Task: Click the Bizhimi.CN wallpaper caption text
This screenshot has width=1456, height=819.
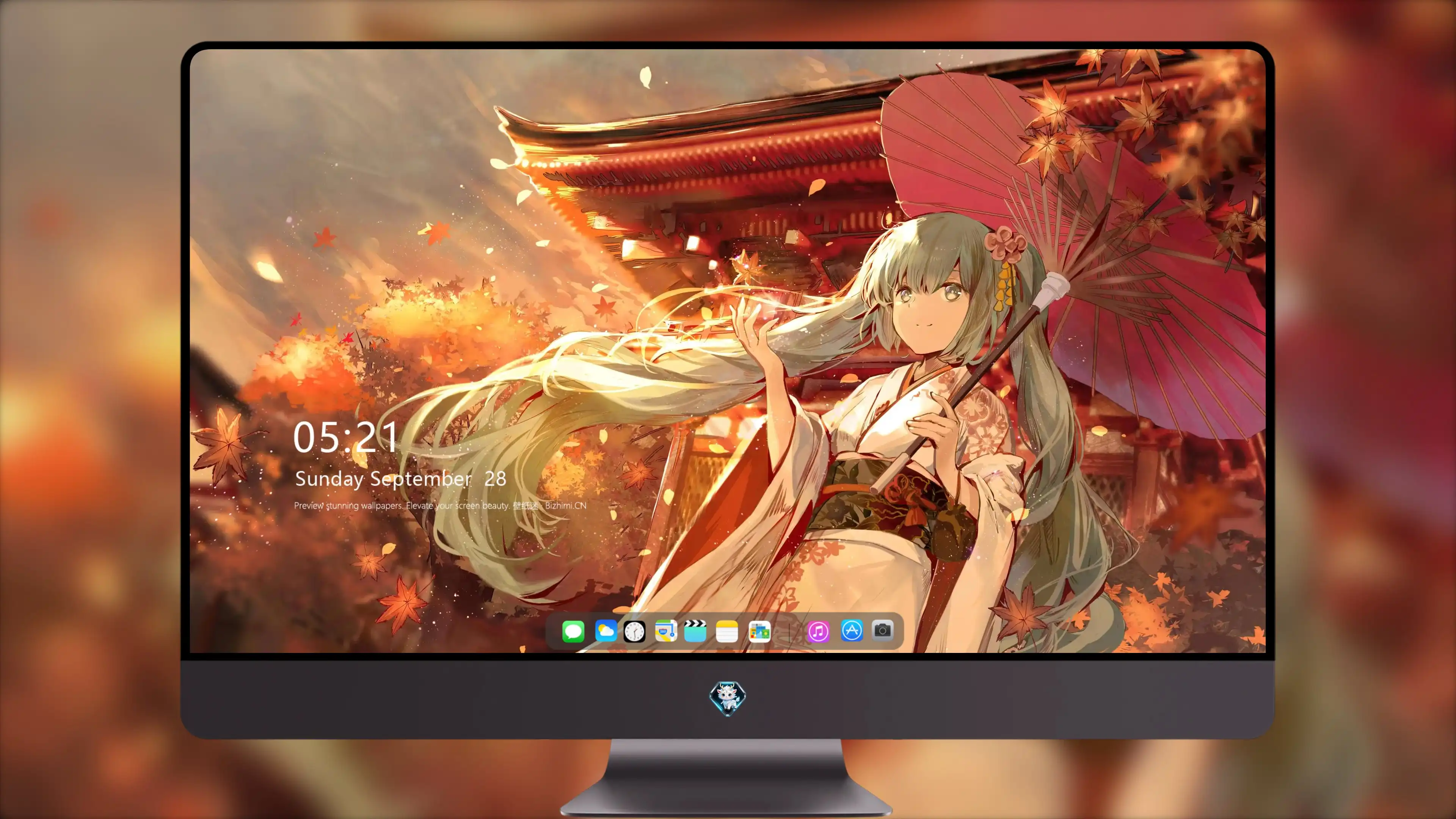Action: coord(440,505)
